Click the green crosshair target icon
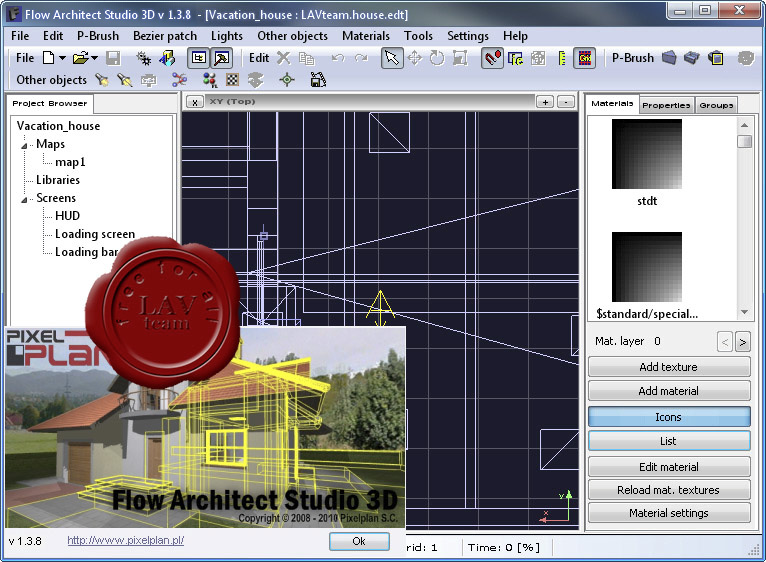This screenshot has height=562, width=766. (x=287, y=80)
